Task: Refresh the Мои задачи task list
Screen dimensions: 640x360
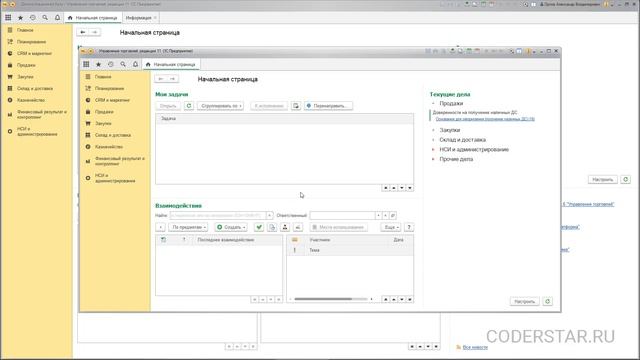Action: tap(189, 106)
